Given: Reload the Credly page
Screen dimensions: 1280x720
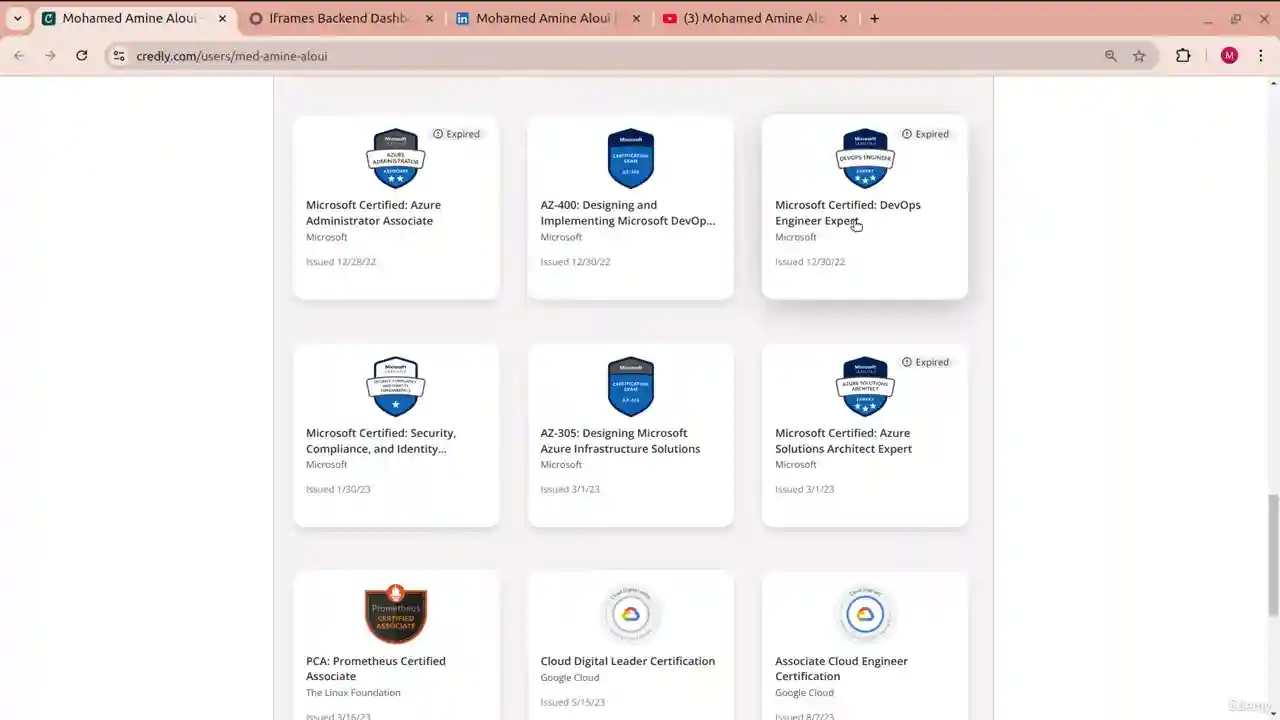Looking at the screenshot, I should click(x=82, y=56).
